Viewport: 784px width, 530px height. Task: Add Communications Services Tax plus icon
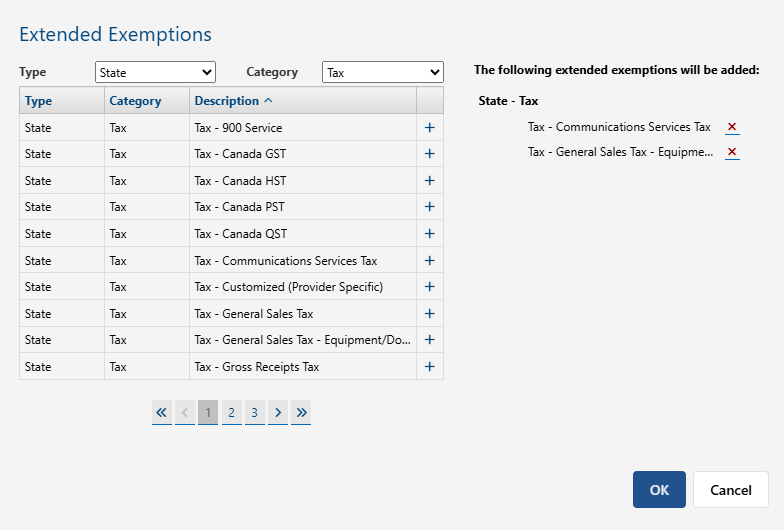pyautogui.click(x=430, y=260)
